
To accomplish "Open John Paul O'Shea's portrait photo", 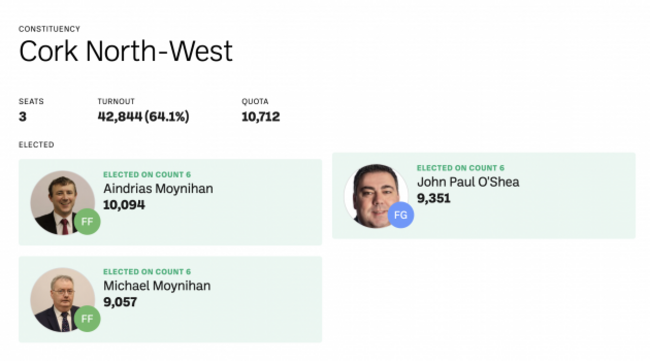I will coord(376,196).
